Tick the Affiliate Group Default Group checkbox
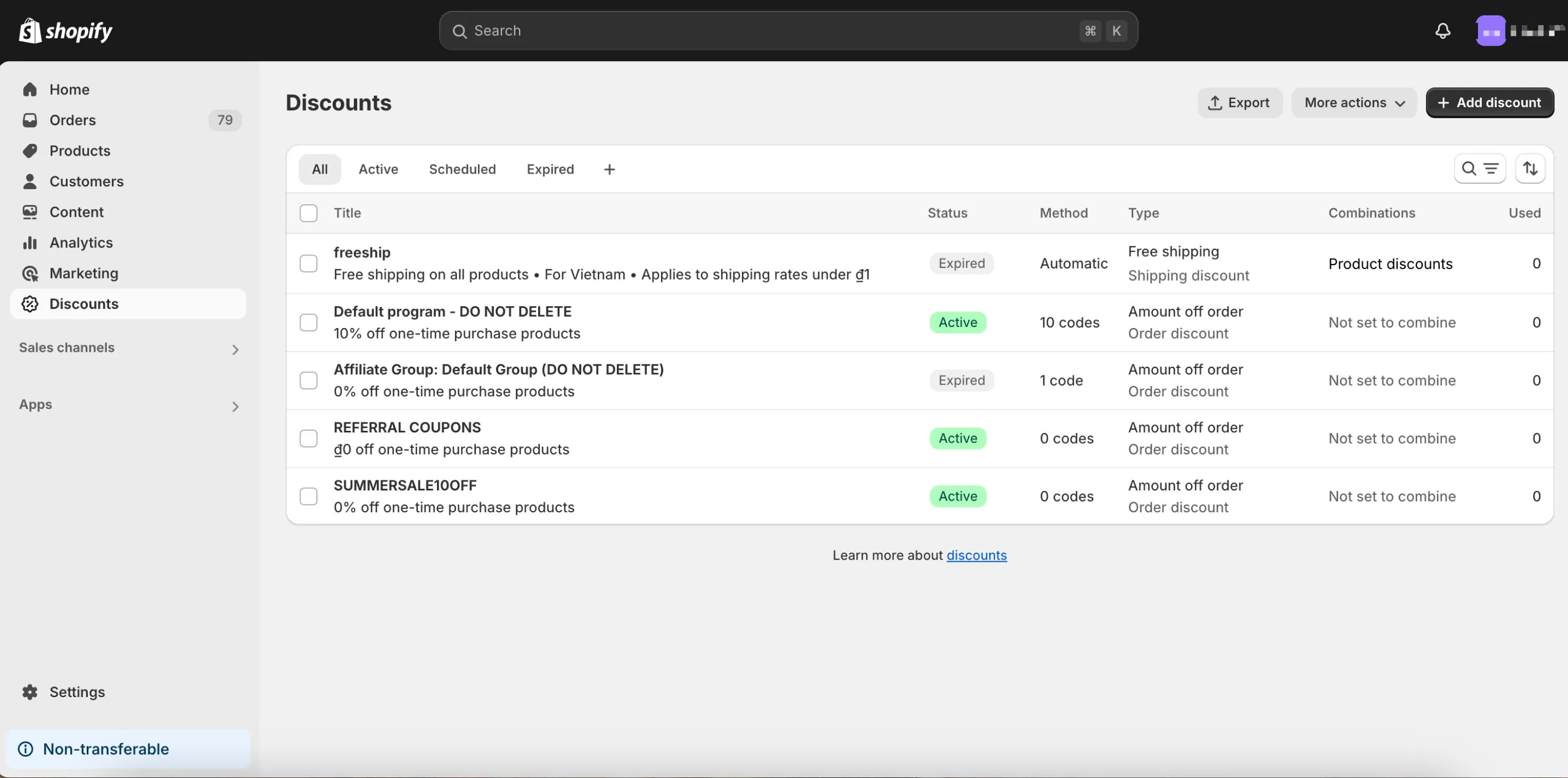This screenshot has width=1568, height=778. click(x=309, y=380)
